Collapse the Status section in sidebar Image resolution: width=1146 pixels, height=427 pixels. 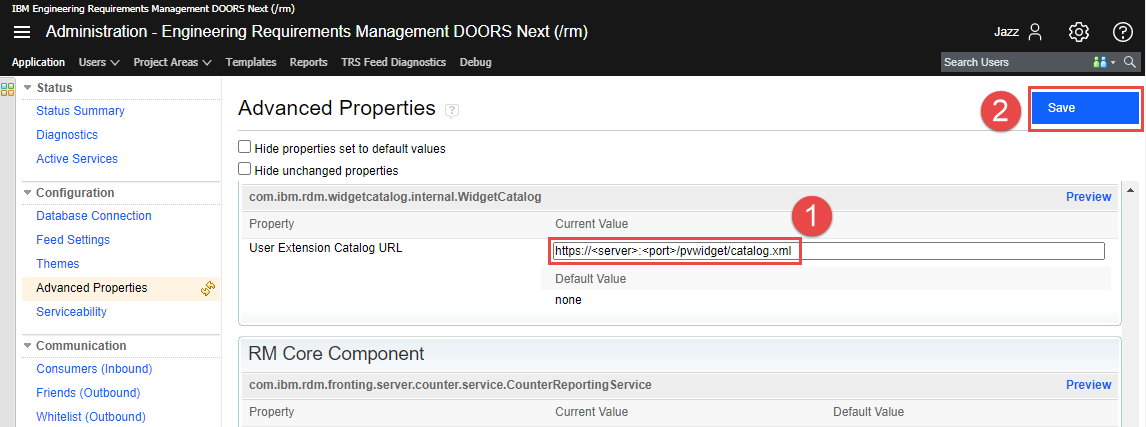pos(28,88)
